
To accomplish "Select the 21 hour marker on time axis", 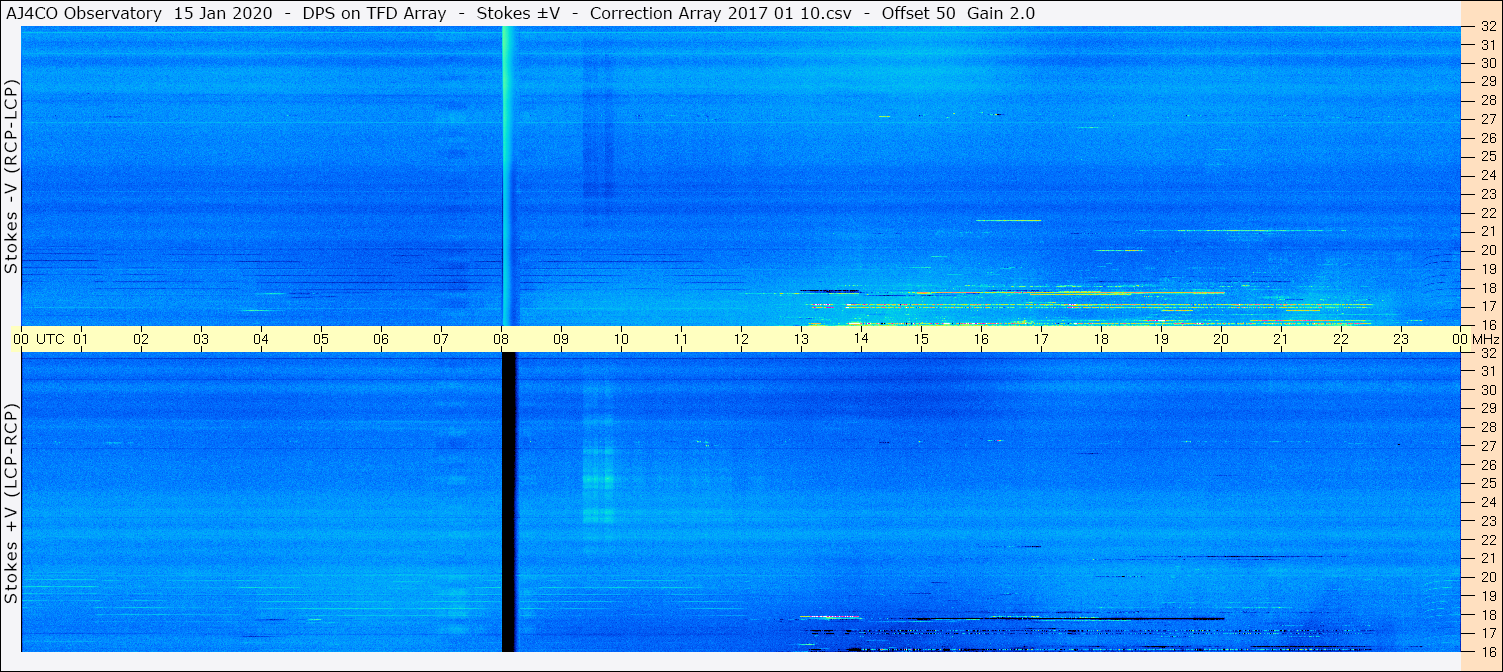I will click(1281, 339).
